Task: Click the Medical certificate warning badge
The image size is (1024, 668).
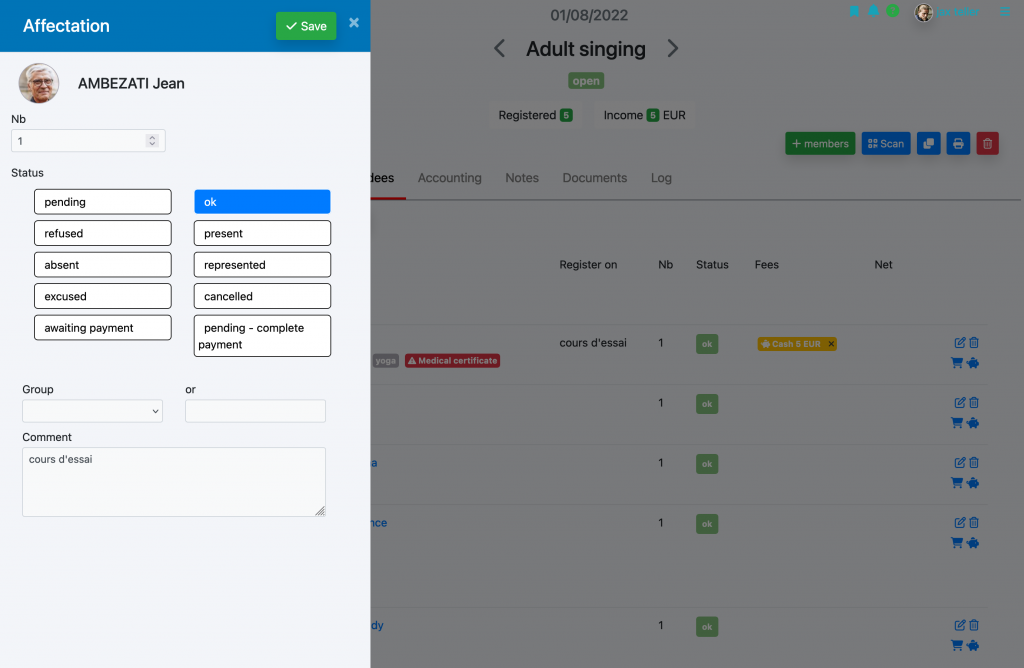Action: pos(453,360)
